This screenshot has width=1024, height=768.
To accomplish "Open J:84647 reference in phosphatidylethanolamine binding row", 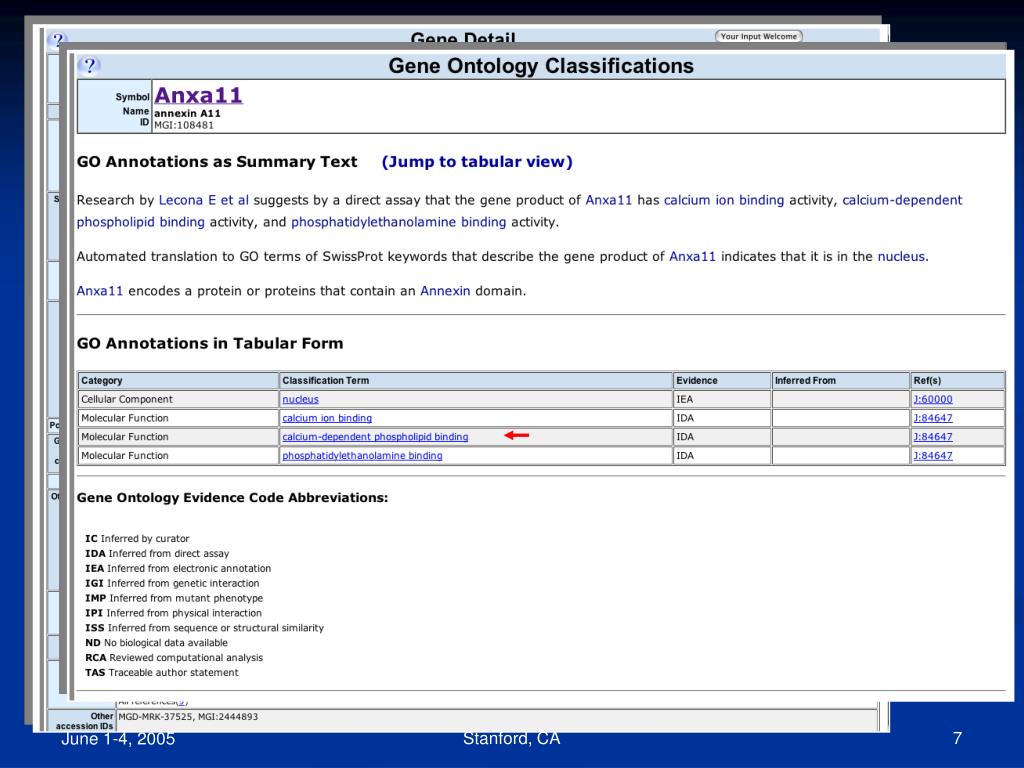I will [933, 456].
